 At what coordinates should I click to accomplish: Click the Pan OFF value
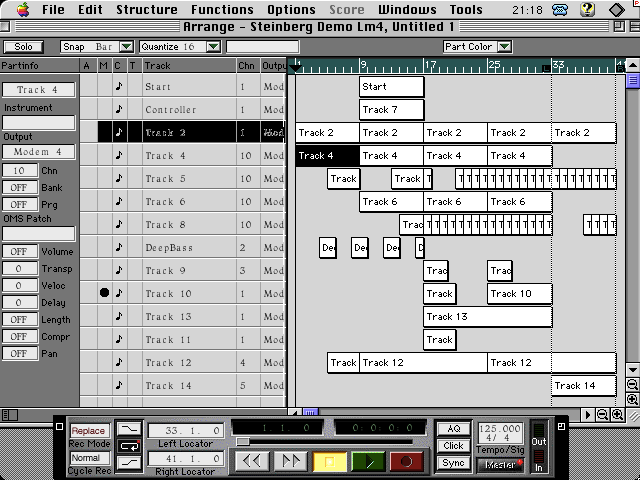20,353
